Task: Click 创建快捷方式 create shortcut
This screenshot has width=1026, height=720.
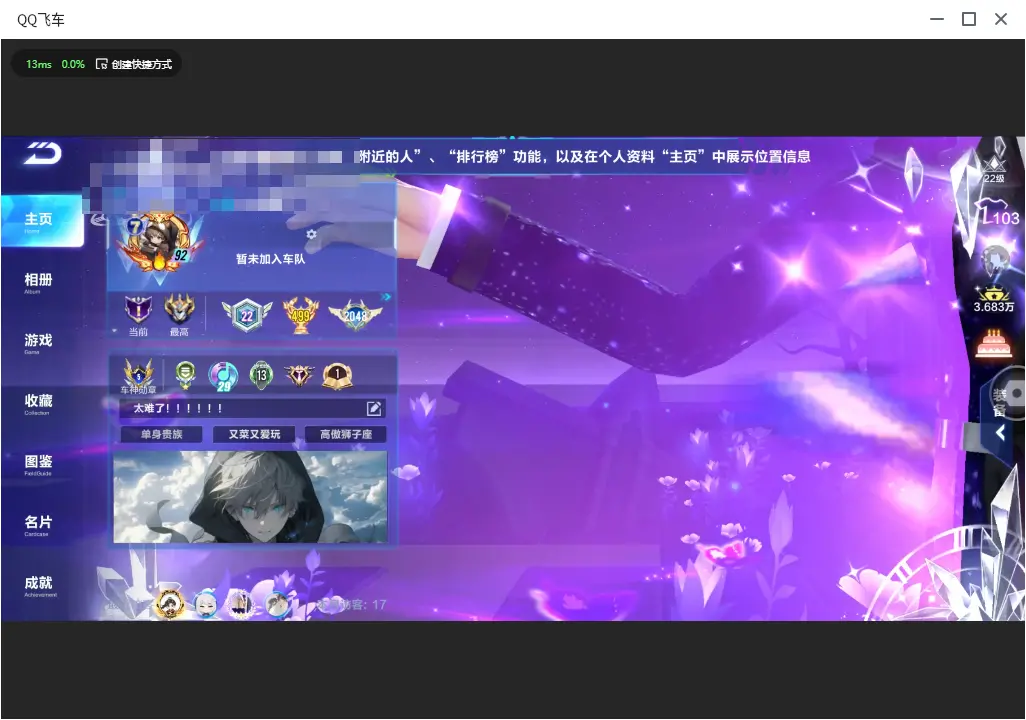Action: (x=134, y=64)
